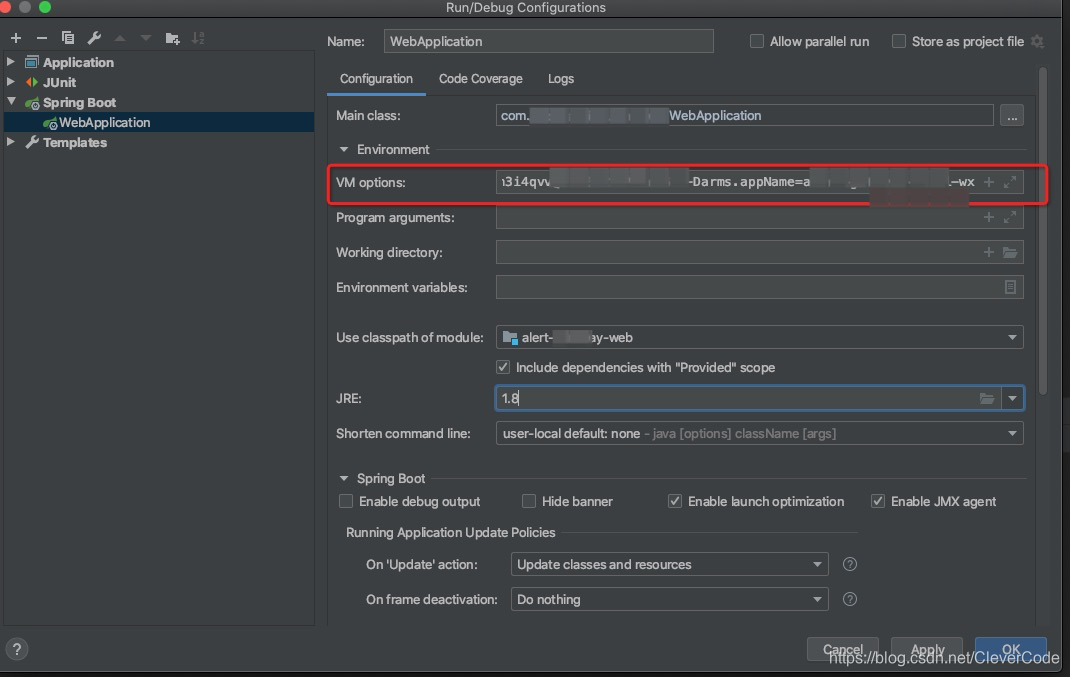Collapse the Spring Boot settings section
Screen dimensions: 1070x677
[344, 478]
